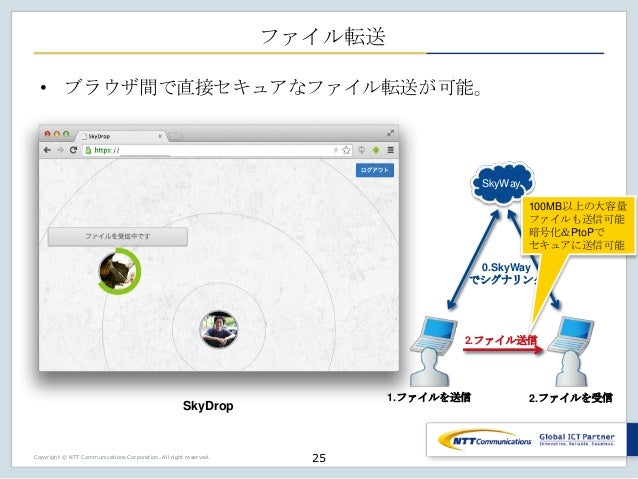
Task: Click the macOS red close window button
Action: point(47,134)
